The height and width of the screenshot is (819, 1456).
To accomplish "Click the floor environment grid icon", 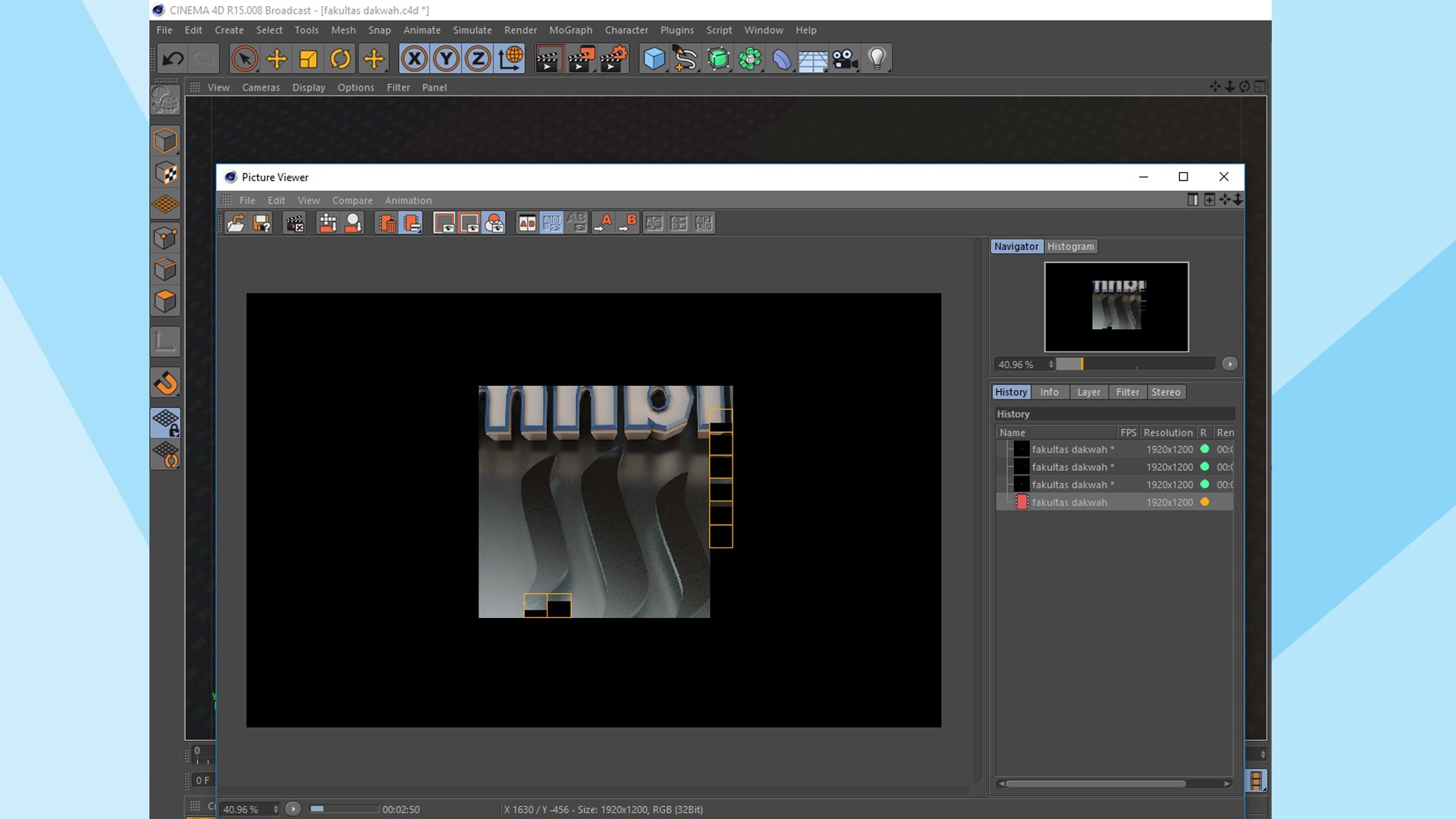I will pos(813,58).
